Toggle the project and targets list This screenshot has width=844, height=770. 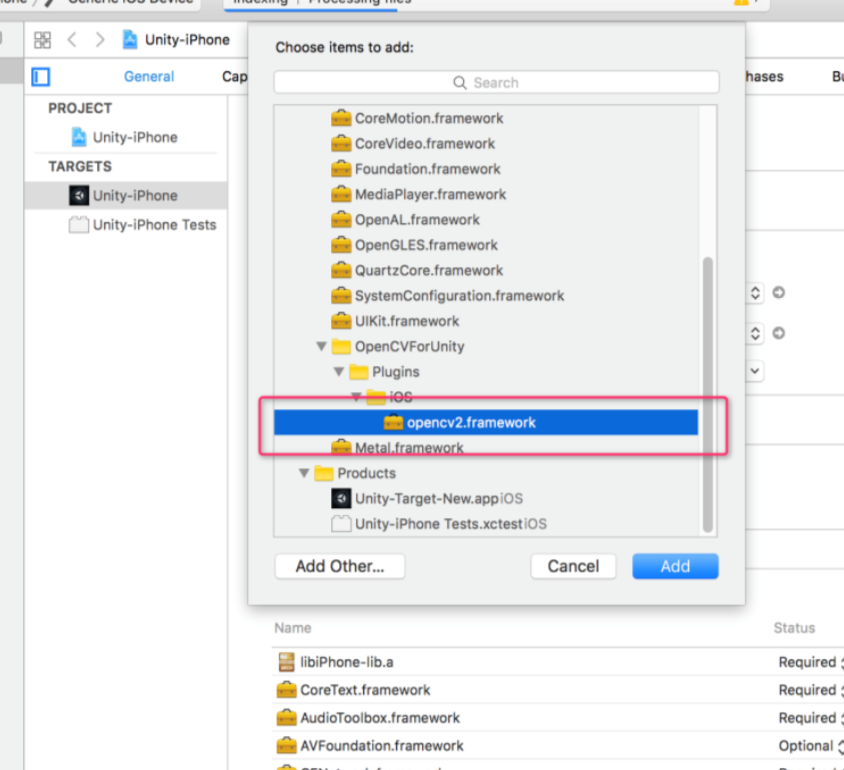coord(40,76)
